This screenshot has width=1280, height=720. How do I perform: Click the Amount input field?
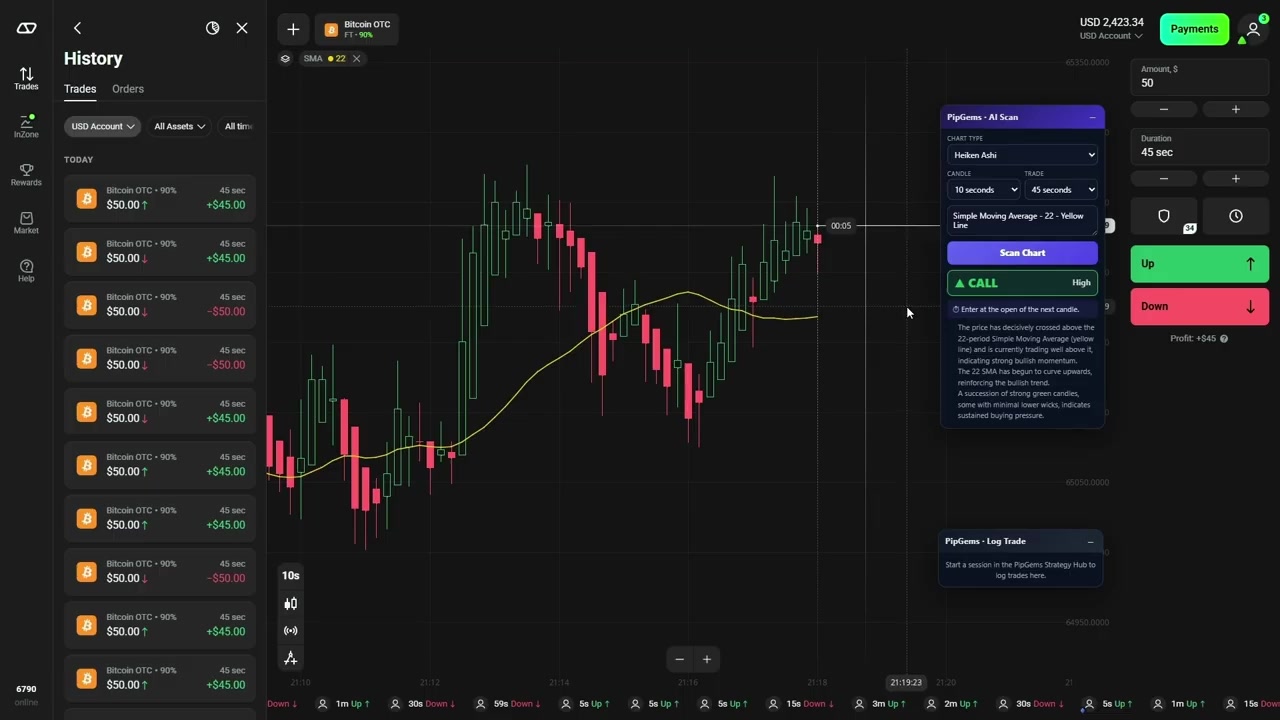1200,78
